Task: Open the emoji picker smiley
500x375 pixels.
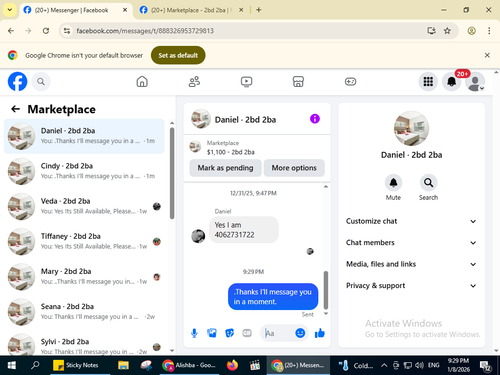Action: click(x=300, y=333)
